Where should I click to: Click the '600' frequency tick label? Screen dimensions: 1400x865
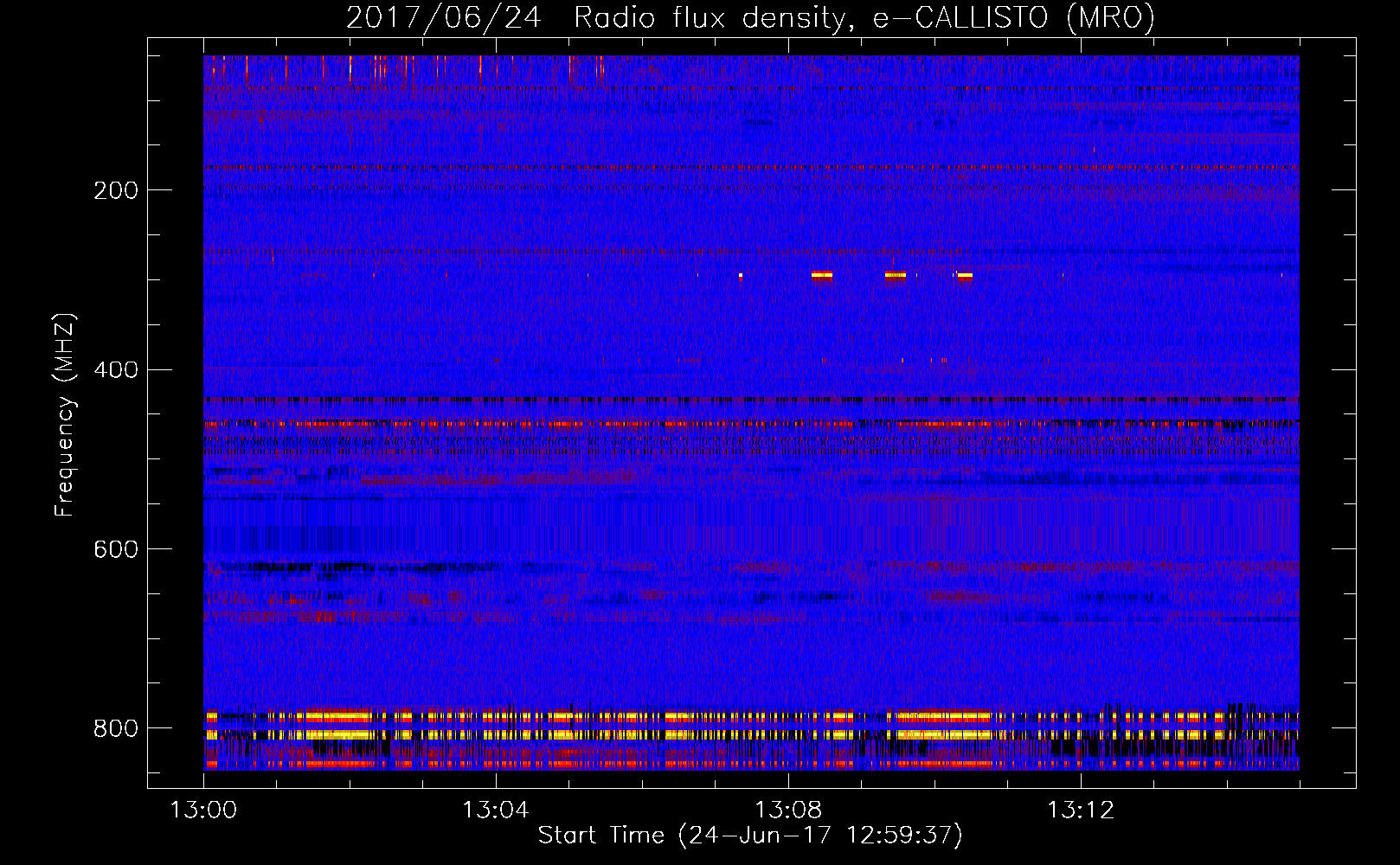115,549
